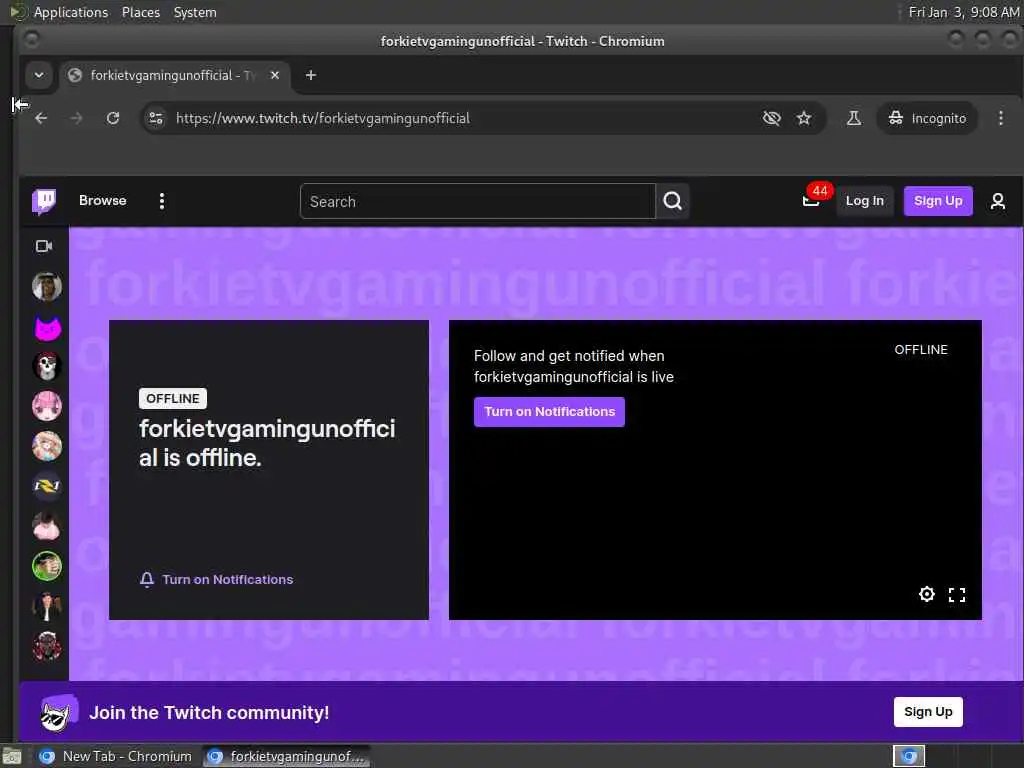Click Sign Up in the bottom banner
This screenshot has width=1024, height=768.
[928, 712]
